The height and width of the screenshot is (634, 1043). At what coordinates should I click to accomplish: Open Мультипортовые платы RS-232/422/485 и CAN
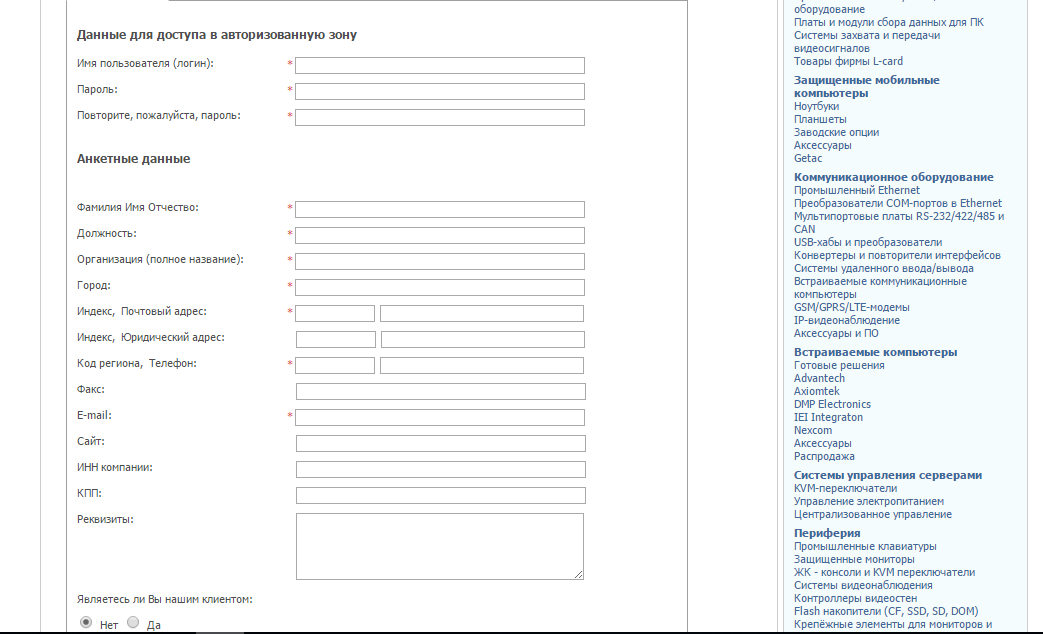click(x=899, y=223)
